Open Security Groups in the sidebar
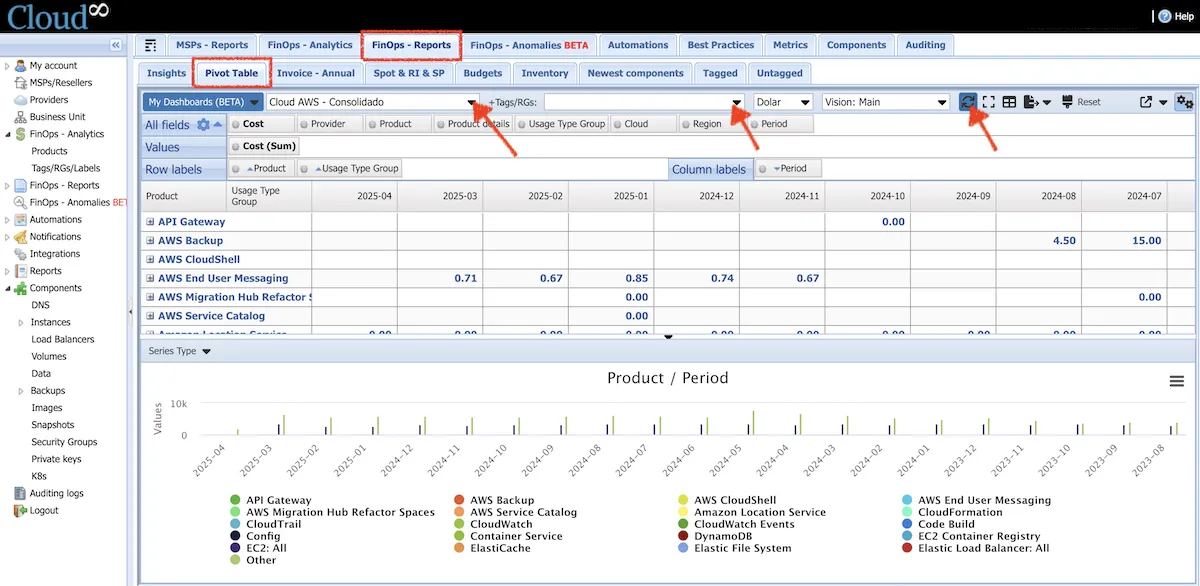This screenshot has height=586, width=1200. click(64, 442)
